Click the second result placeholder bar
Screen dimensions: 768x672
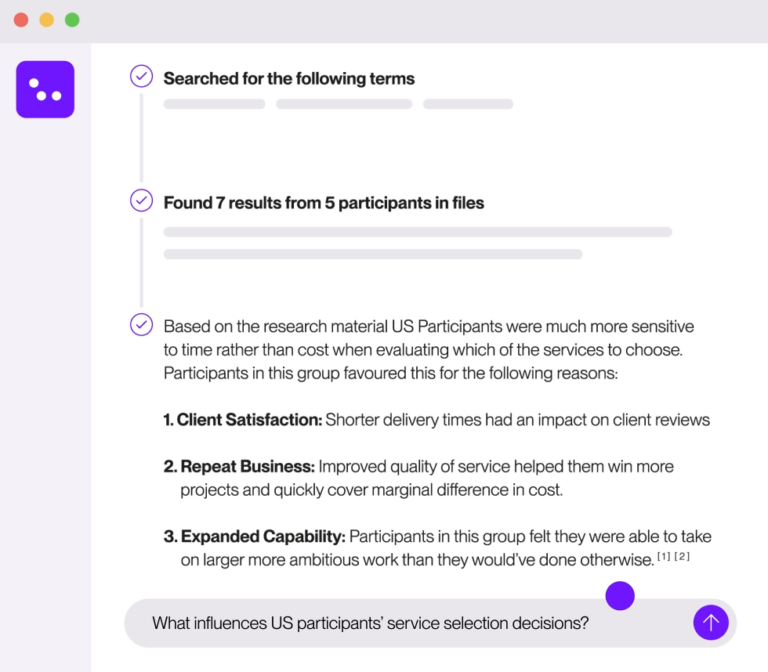click(372, 254)
